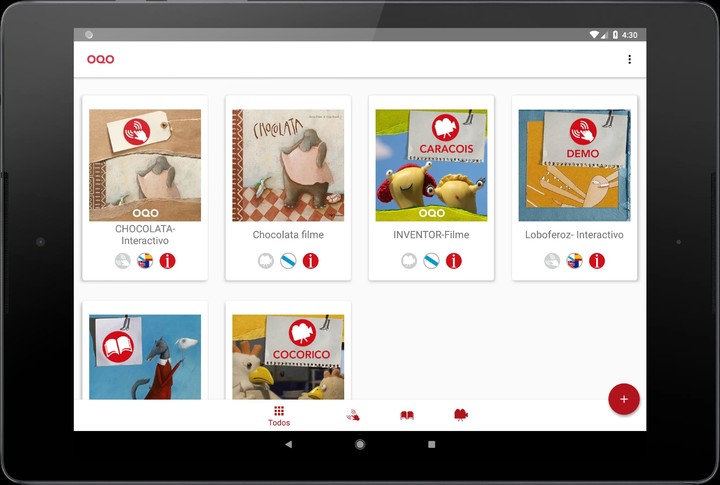This screenshot has height=485, width=720.
Task: Open the three-dot overflow menu
Action: (x=629, y=59)
